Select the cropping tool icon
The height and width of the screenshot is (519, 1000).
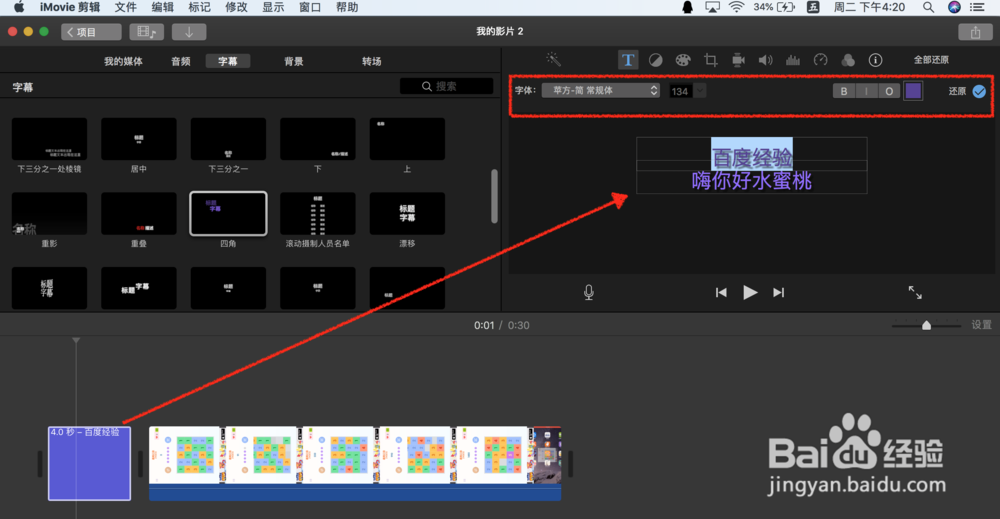(x=710, y=60)
